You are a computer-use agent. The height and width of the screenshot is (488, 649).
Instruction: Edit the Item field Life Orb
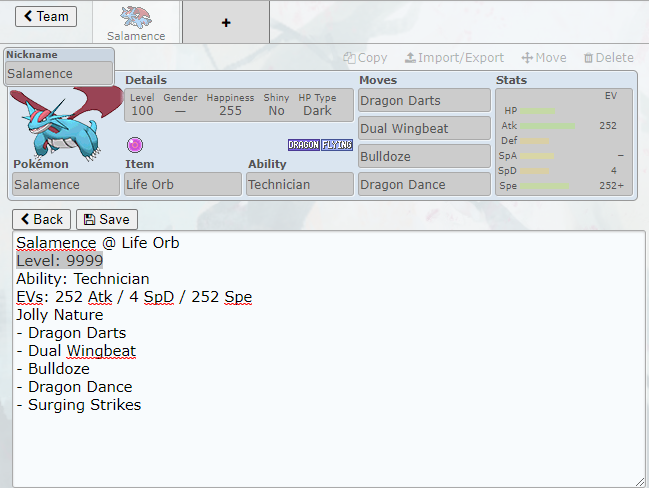[x=183, y=184]
